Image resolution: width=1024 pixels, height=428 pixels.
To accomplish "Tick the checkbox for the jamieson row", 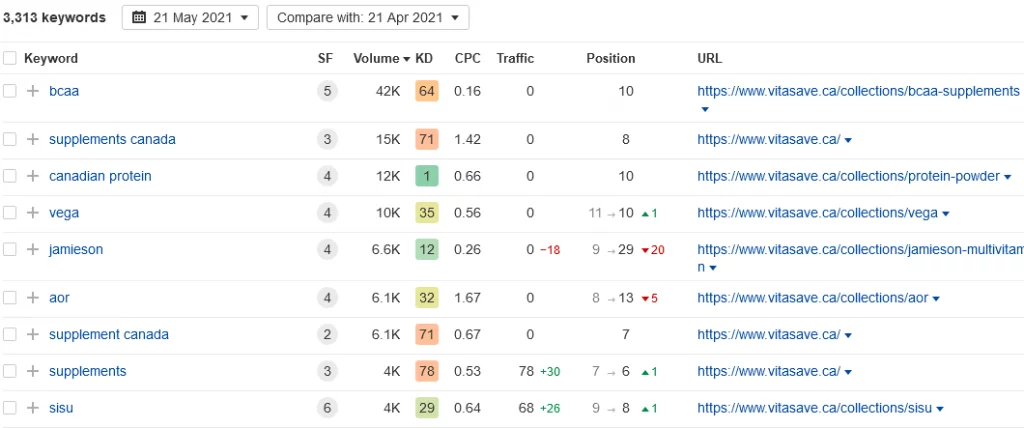I will point(10,249).
